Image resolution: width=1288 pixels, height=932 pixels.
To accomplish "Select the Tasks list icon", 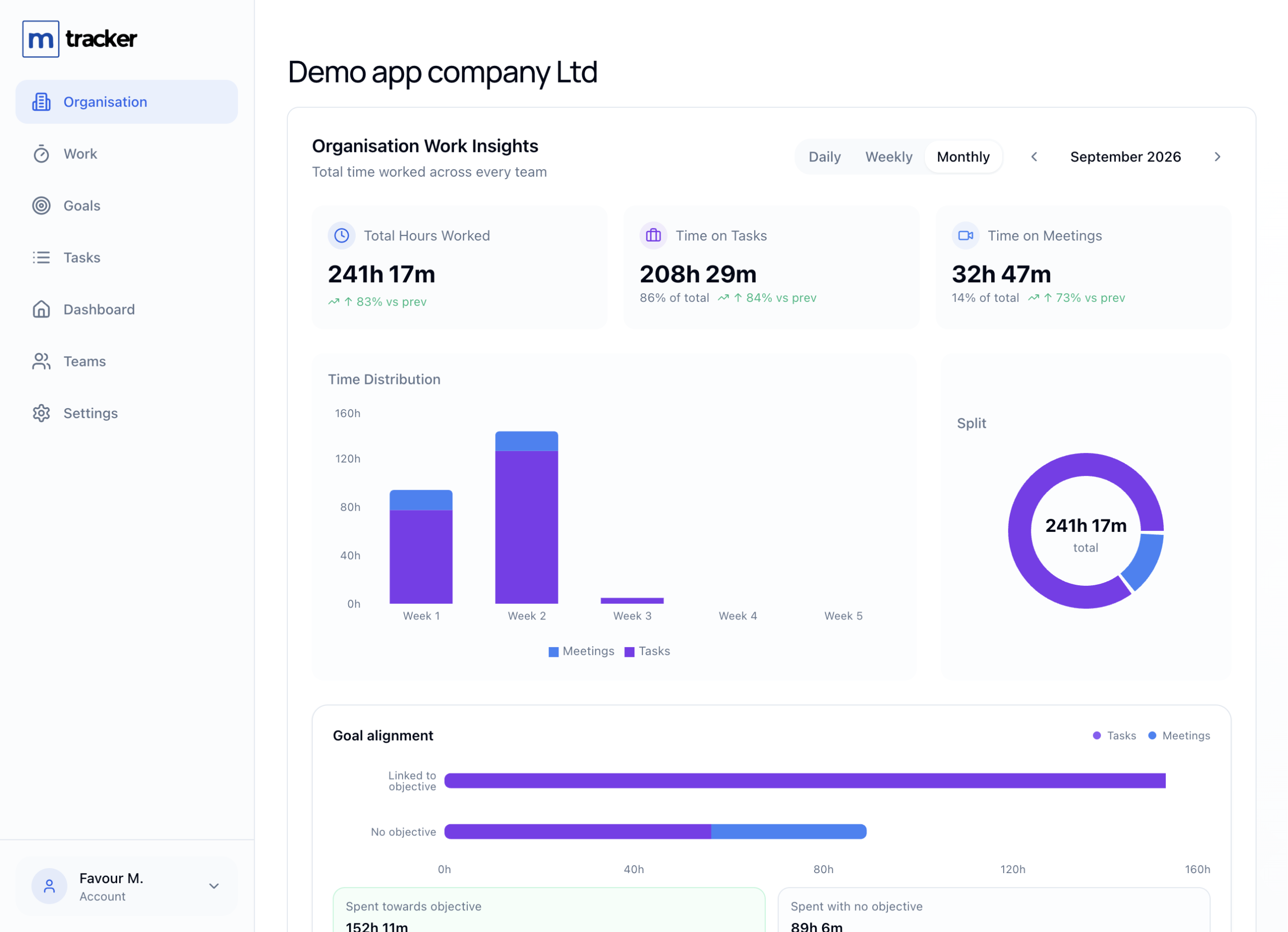I will [x=41, y=257].
